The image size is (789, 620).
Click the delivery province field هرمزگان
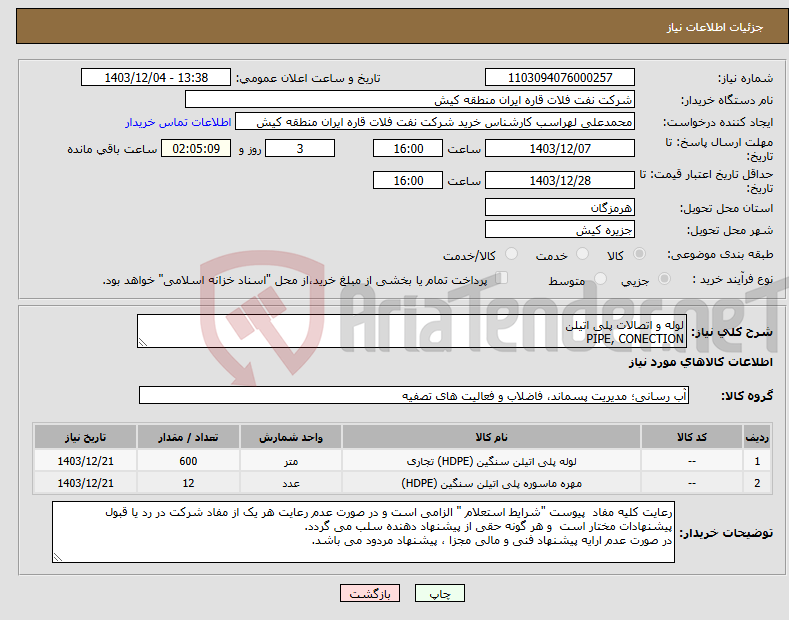pos(560,207)
